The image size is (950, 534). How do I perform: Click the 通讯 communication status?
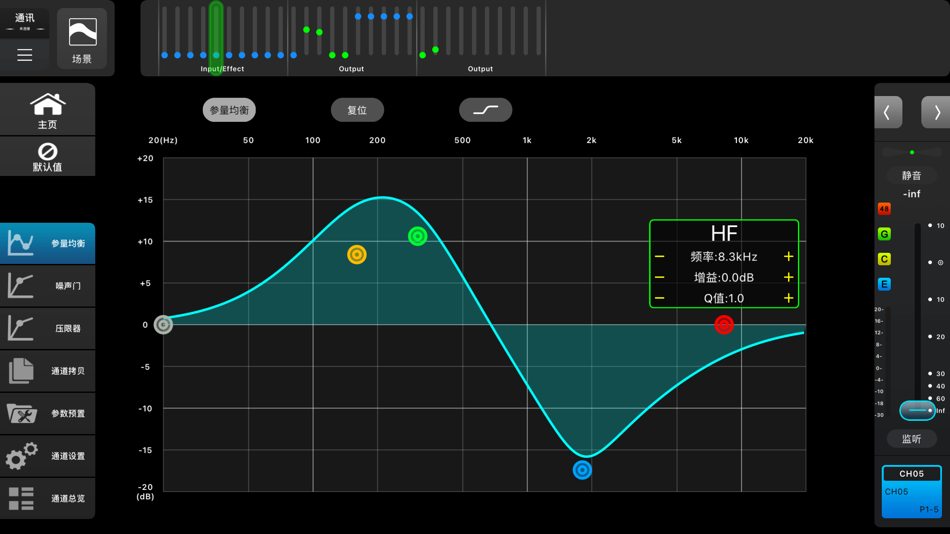(24, 21)
